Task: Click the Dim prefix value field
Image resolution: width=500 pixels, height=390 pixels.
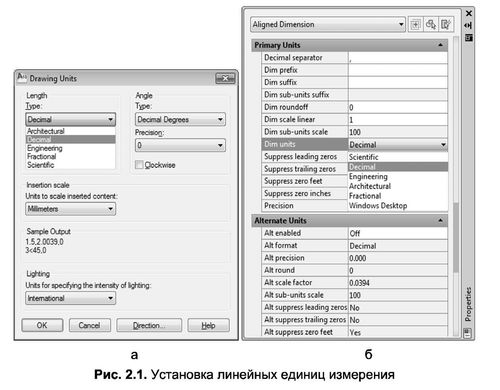Action: click(398, 70)
